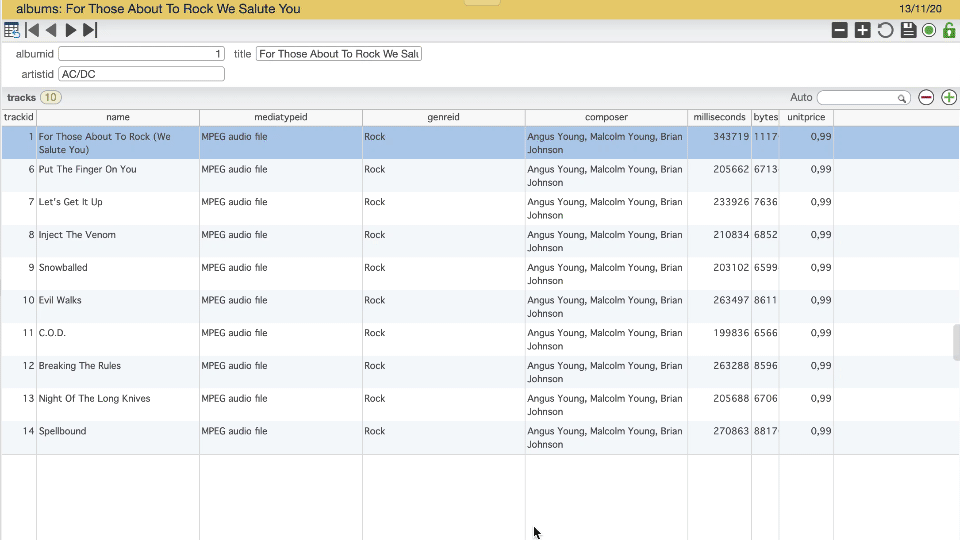This screenshot has height=540, width=960.
Task: Click the tracks search magnifier icon
Action: point(902,98)
